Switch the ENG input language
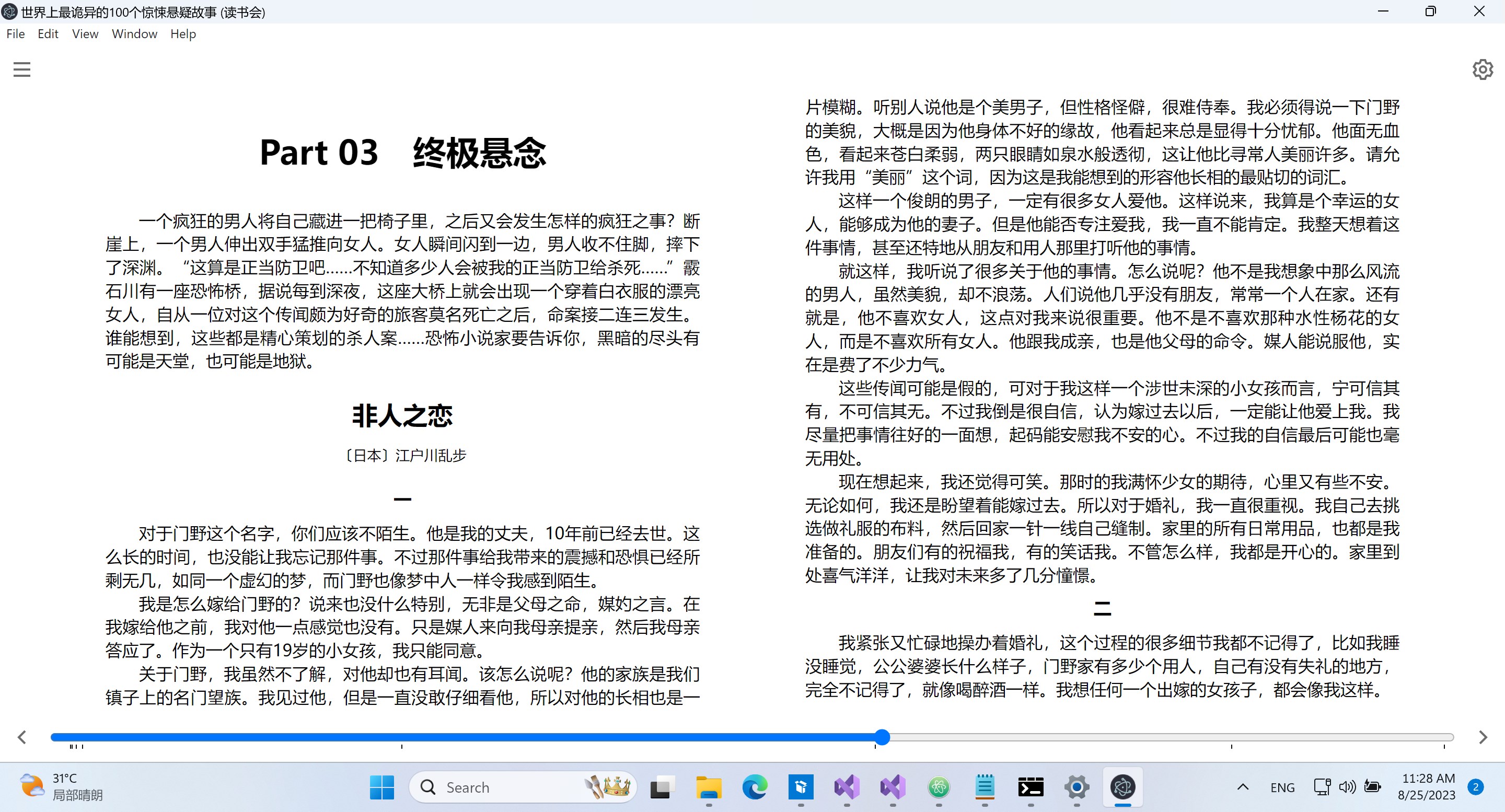The image size is (1505, 812). pos(1283,787)
